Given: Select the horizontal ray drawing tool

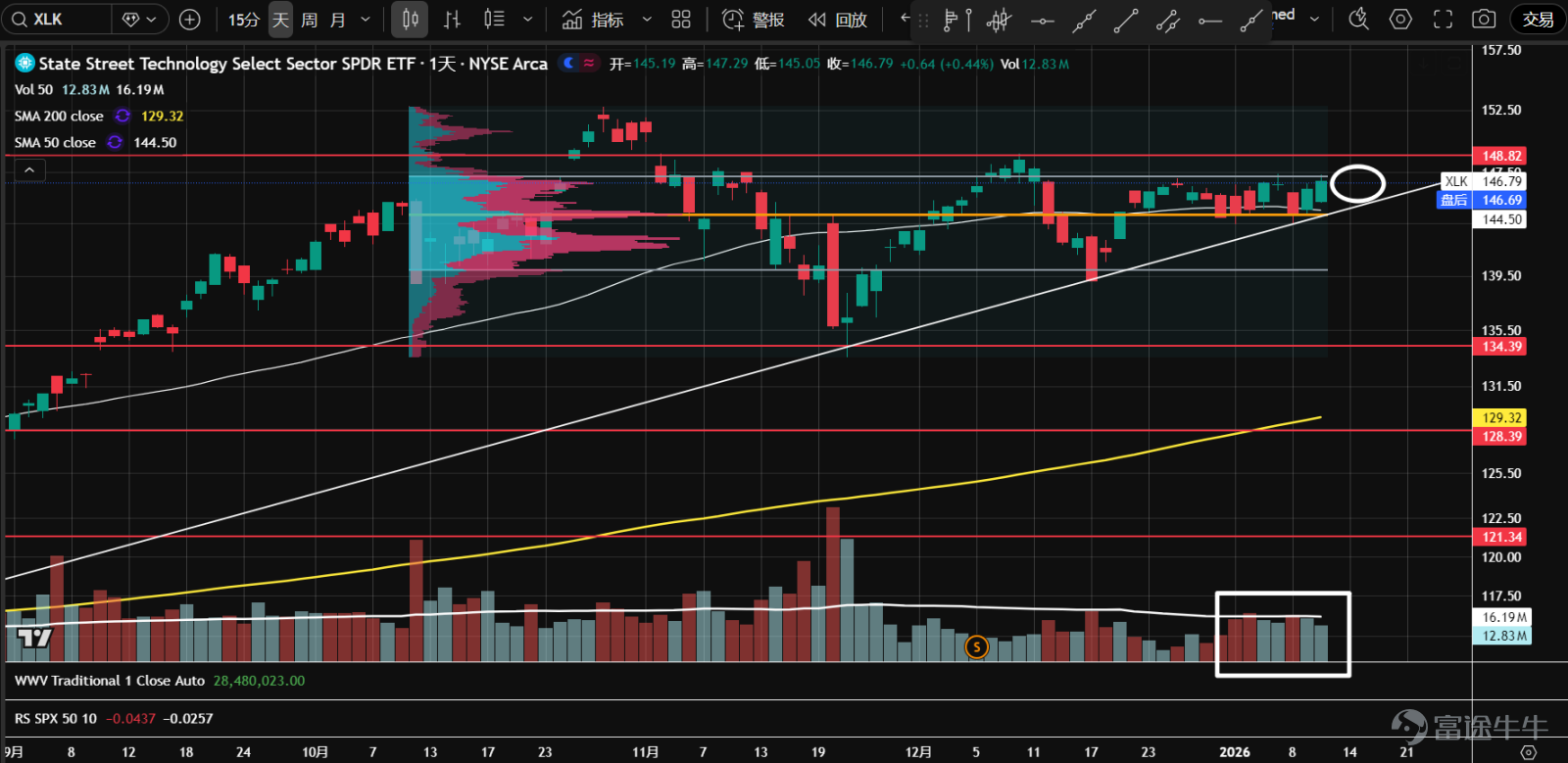Looking at the screenshot, I should tap(1210, 21).
